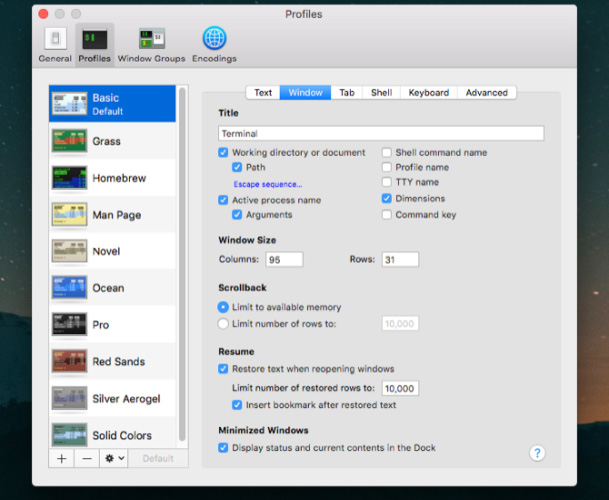
Task: Open the General preferences pane
Action: click(55, 45)
